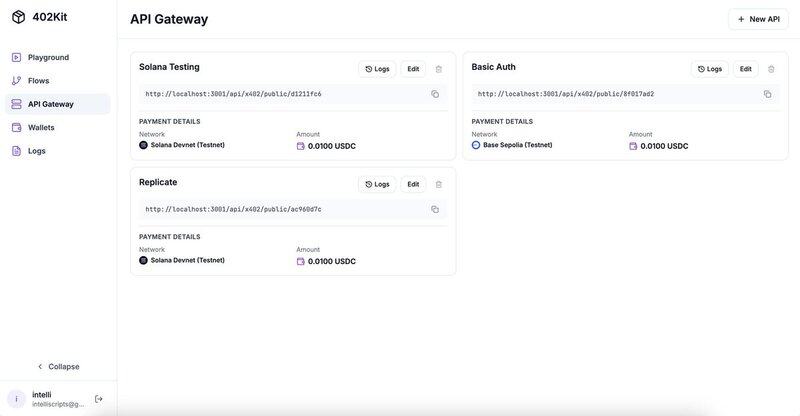Select API Gateway in sidebar
The width and height of the screenshot is (800, 416).
click(x=50, y=104)
